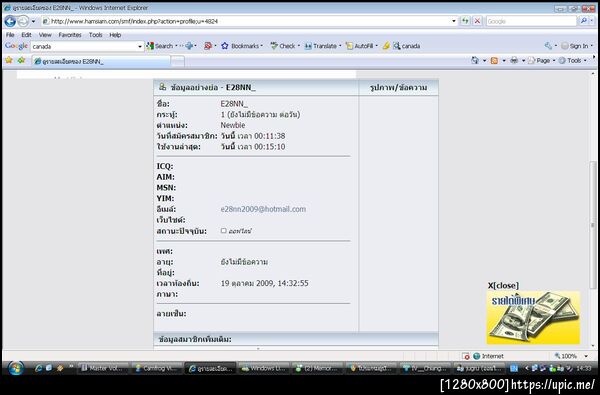Open the Favorites menu
The height and width of the screenshot is (395, 600).
pos(70,35)
